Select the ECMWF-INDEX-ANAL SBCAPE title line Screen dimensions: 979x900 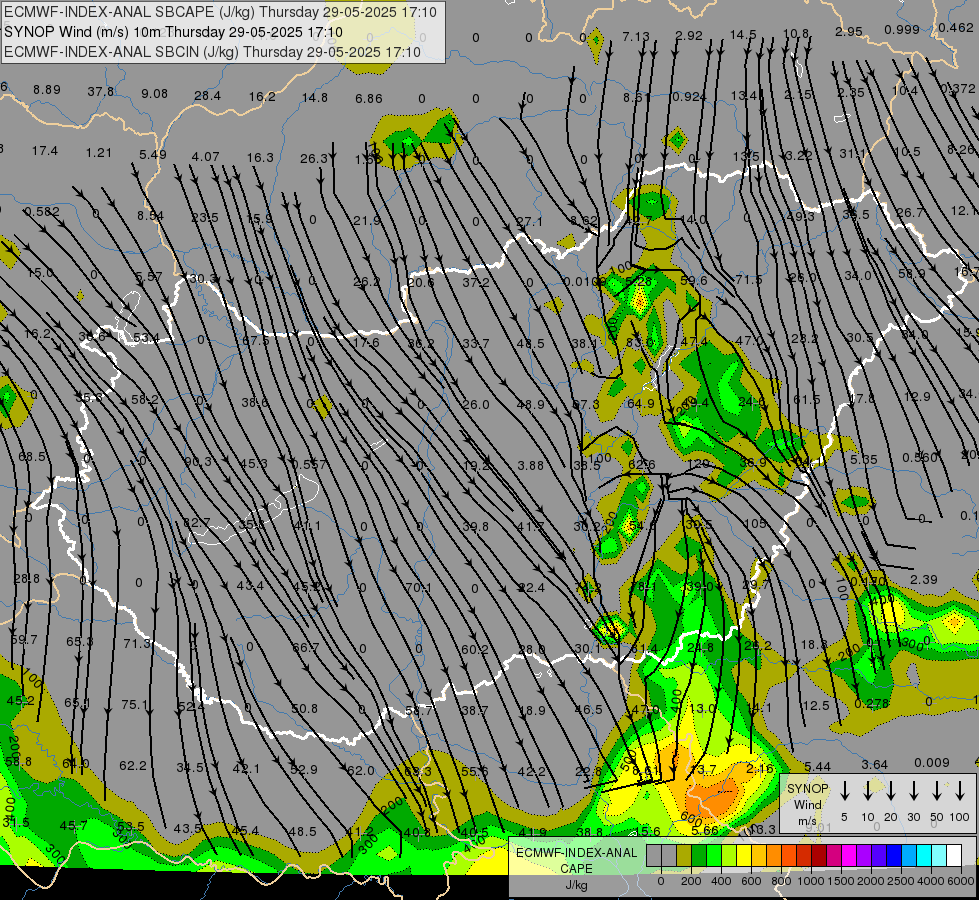(x=220, y=12)
